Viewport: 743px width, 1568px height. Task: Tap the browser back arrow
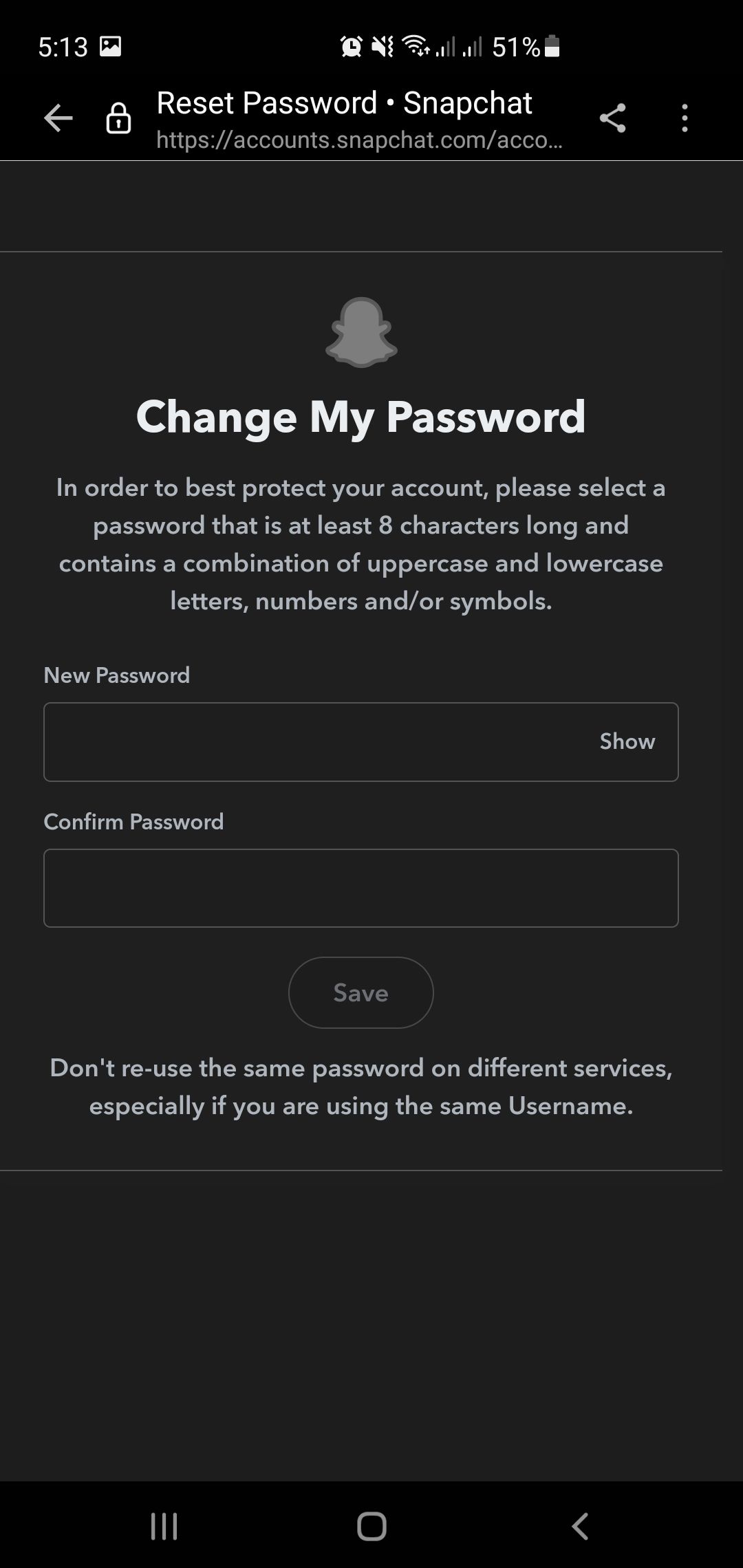coord(58,118)
